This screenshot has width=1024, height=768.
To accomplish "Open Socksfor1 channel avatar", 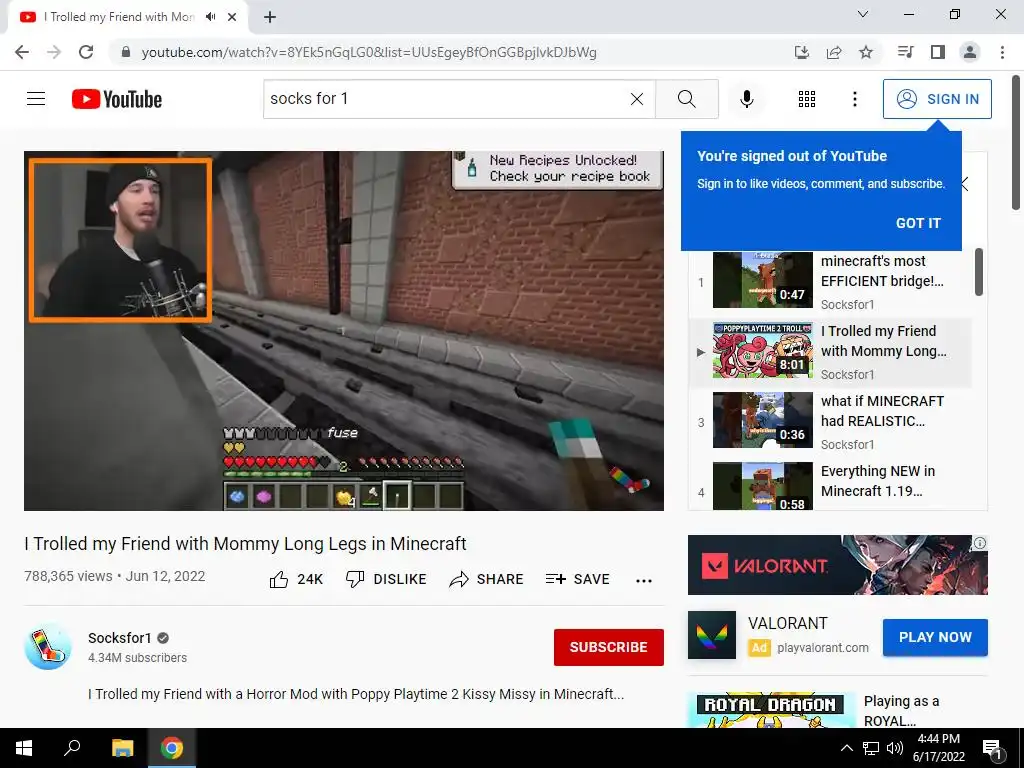I will [x=48, y=647].
